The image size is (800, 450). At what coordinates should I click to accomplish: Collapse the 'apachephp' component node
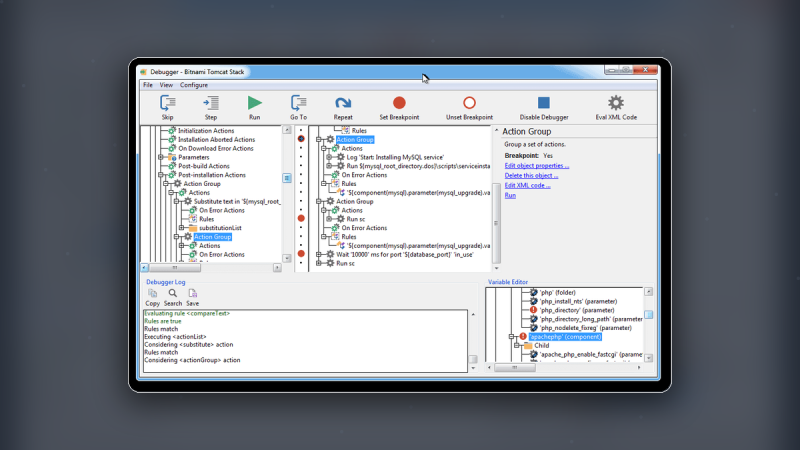pyautogui.click(x=512, y=337)
